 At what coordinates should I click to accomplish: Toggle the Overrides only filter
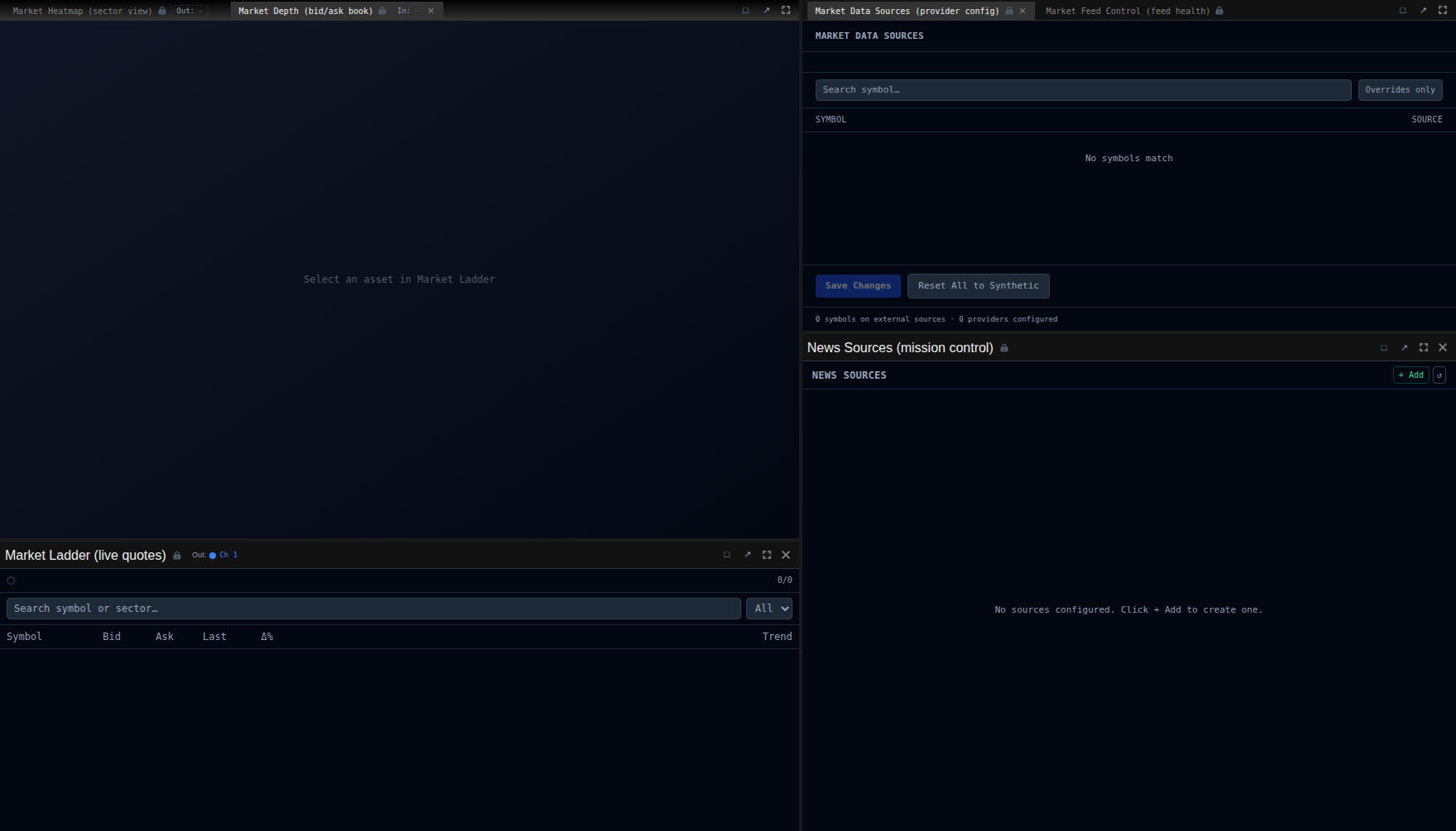pyautogui.click(x=1401, y=90)
